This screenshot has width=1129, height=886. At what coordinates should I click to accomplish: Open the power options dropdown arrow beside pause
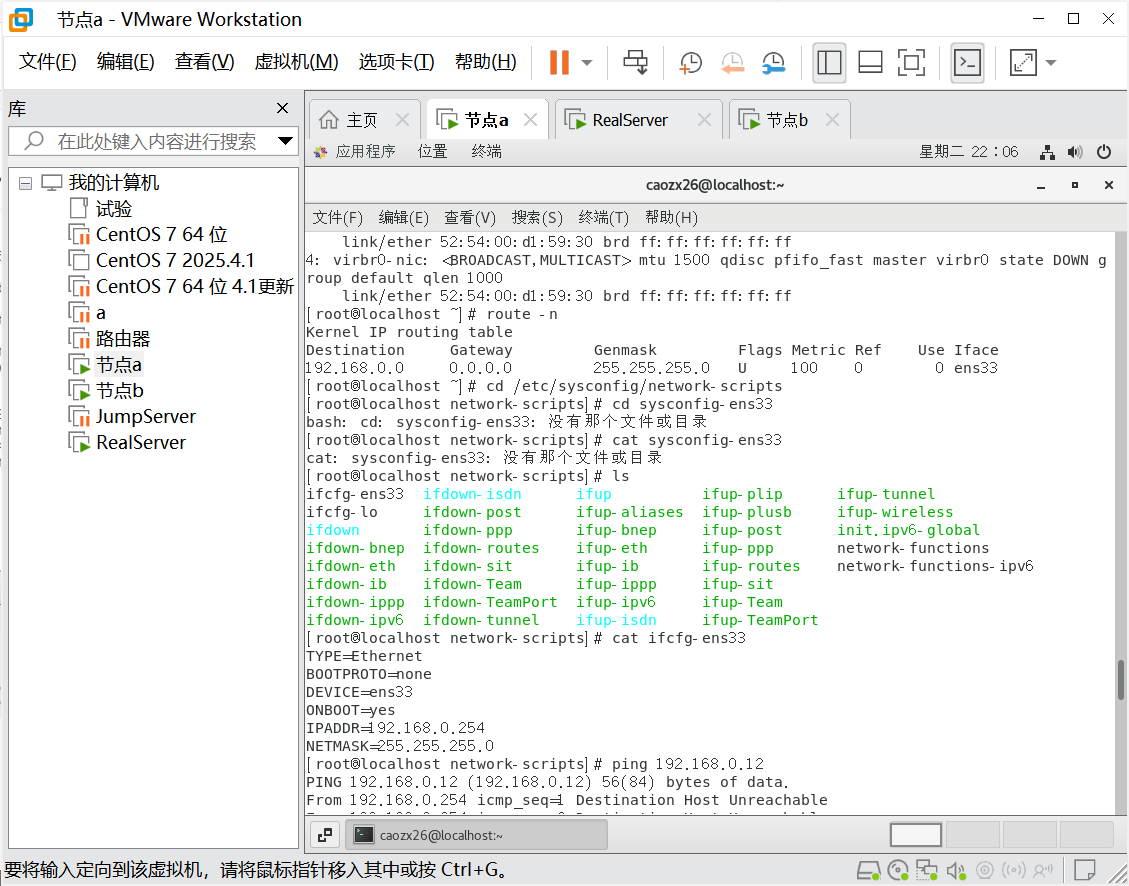tap(587, 63)
